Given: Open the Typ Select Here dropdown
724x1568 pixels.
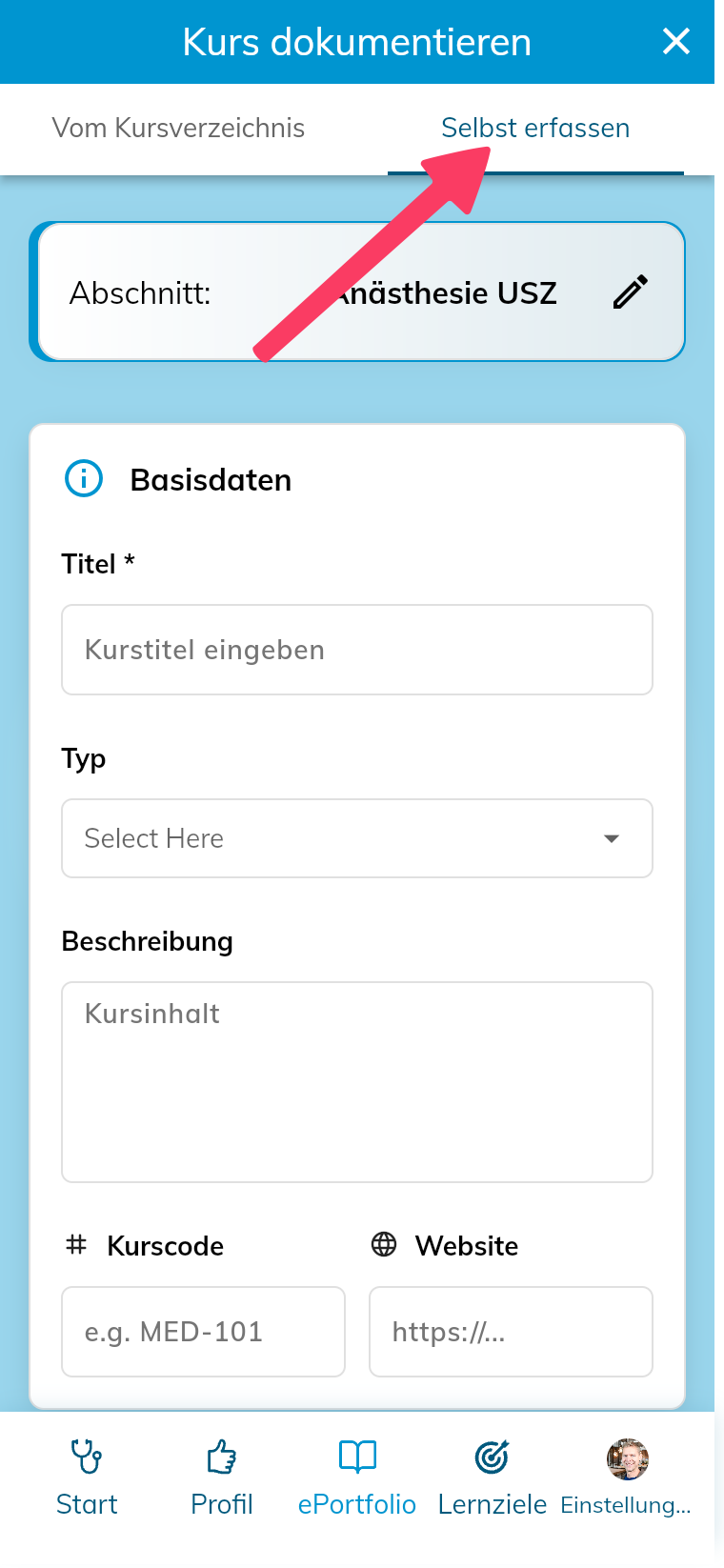Looking at the screenshot, I should click(x=357, y=838).
